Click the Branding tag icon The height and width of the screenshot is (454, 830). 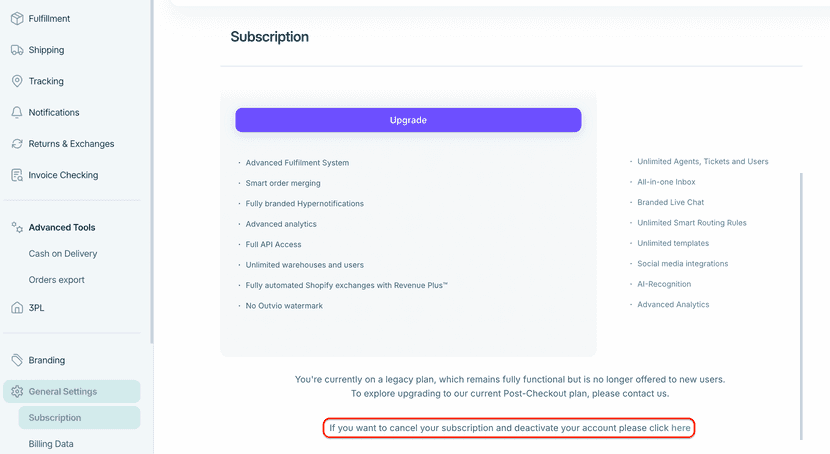click(17, 360)
